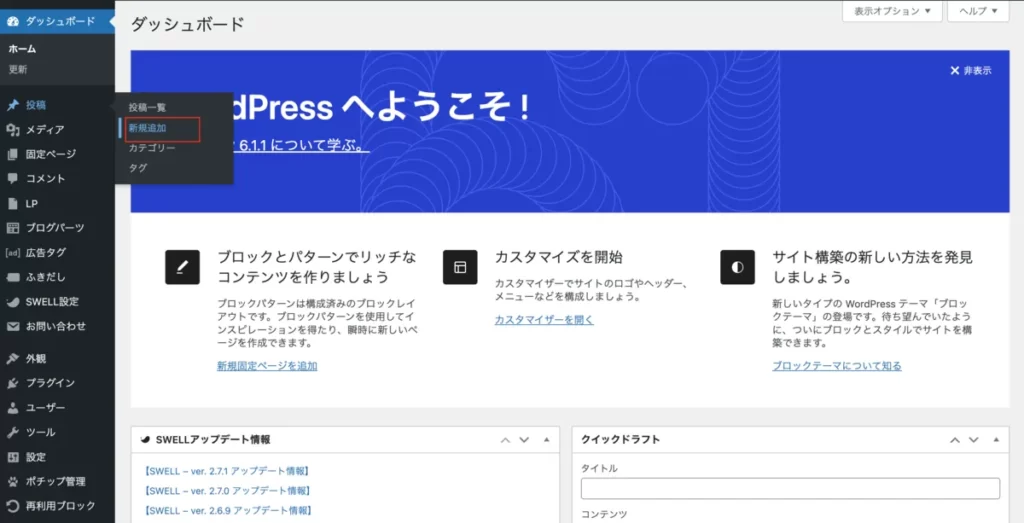Collapse the クイックドラフト panel triangle
Viewport: 1024px width, 523px height.
996,440
